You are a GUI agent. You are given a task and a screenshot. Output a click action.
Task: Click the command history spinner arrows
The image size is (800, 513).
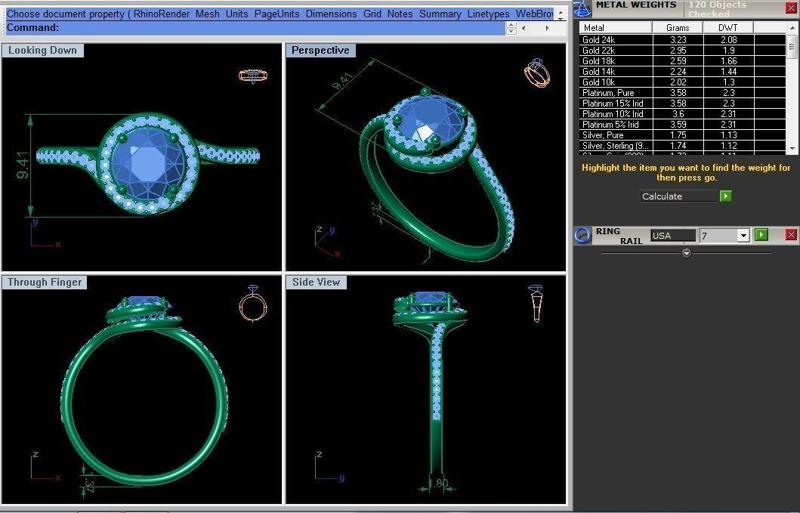[511, 28]
